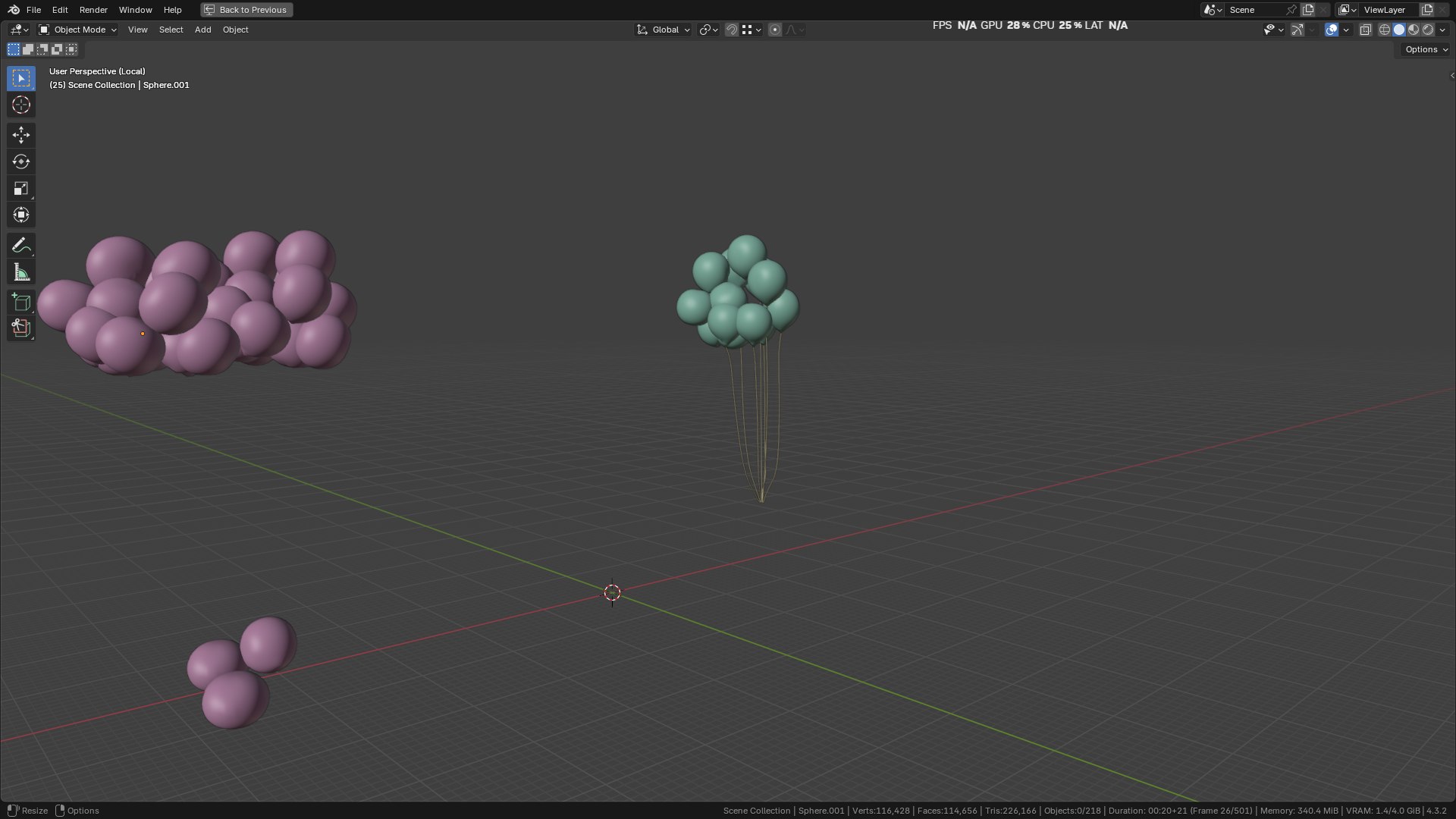Set selection mode to Set New Selection
The width and height of the screenshot is (1456, 819).
[14, 49]
